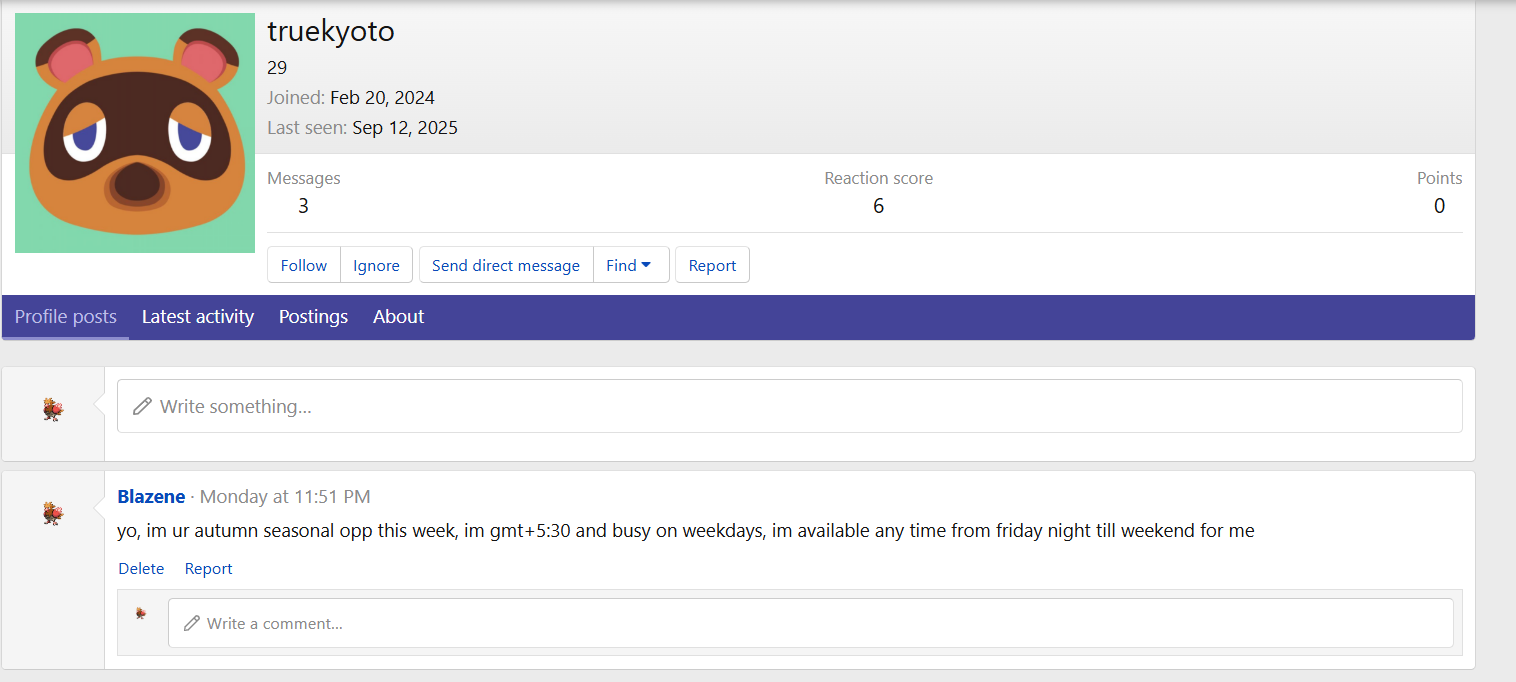This screenshot has height=682, width=1516.
Task: Click the Reaction score value 6
Action: [x=878, y=206]
